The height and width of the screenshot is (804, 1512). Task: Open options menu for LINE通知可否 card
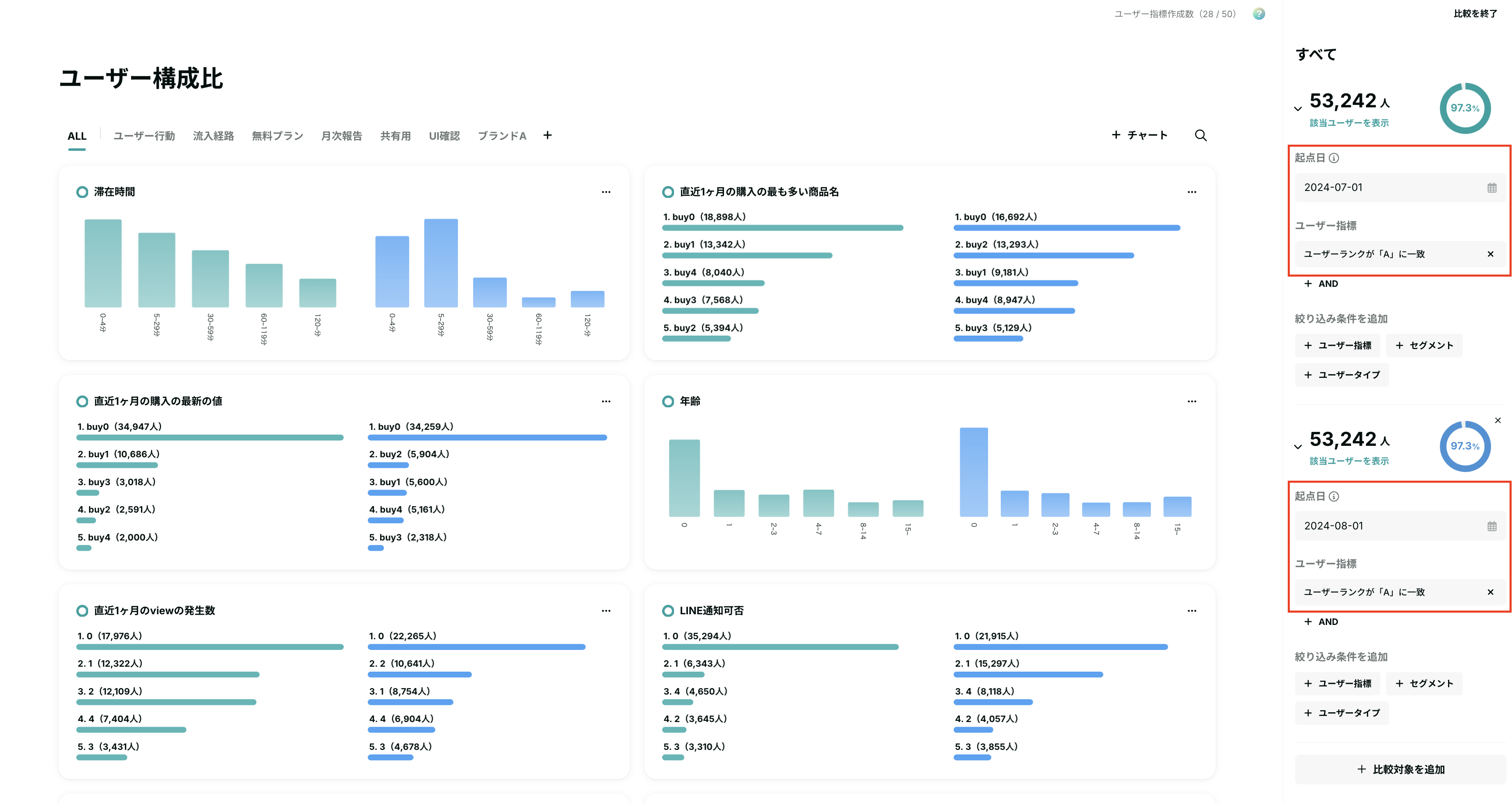click(1191, 611)
